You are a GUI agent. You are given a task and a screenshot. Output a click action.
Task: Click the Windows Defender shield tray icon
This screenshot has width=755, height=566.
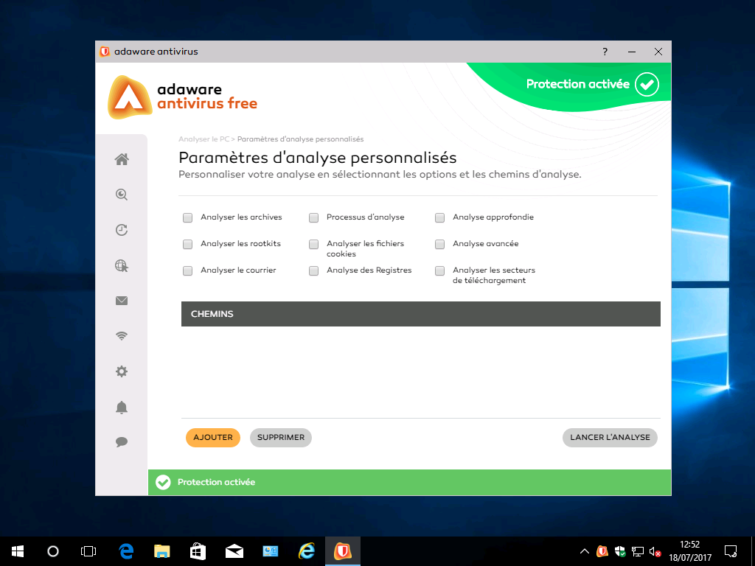pos(620,551)
